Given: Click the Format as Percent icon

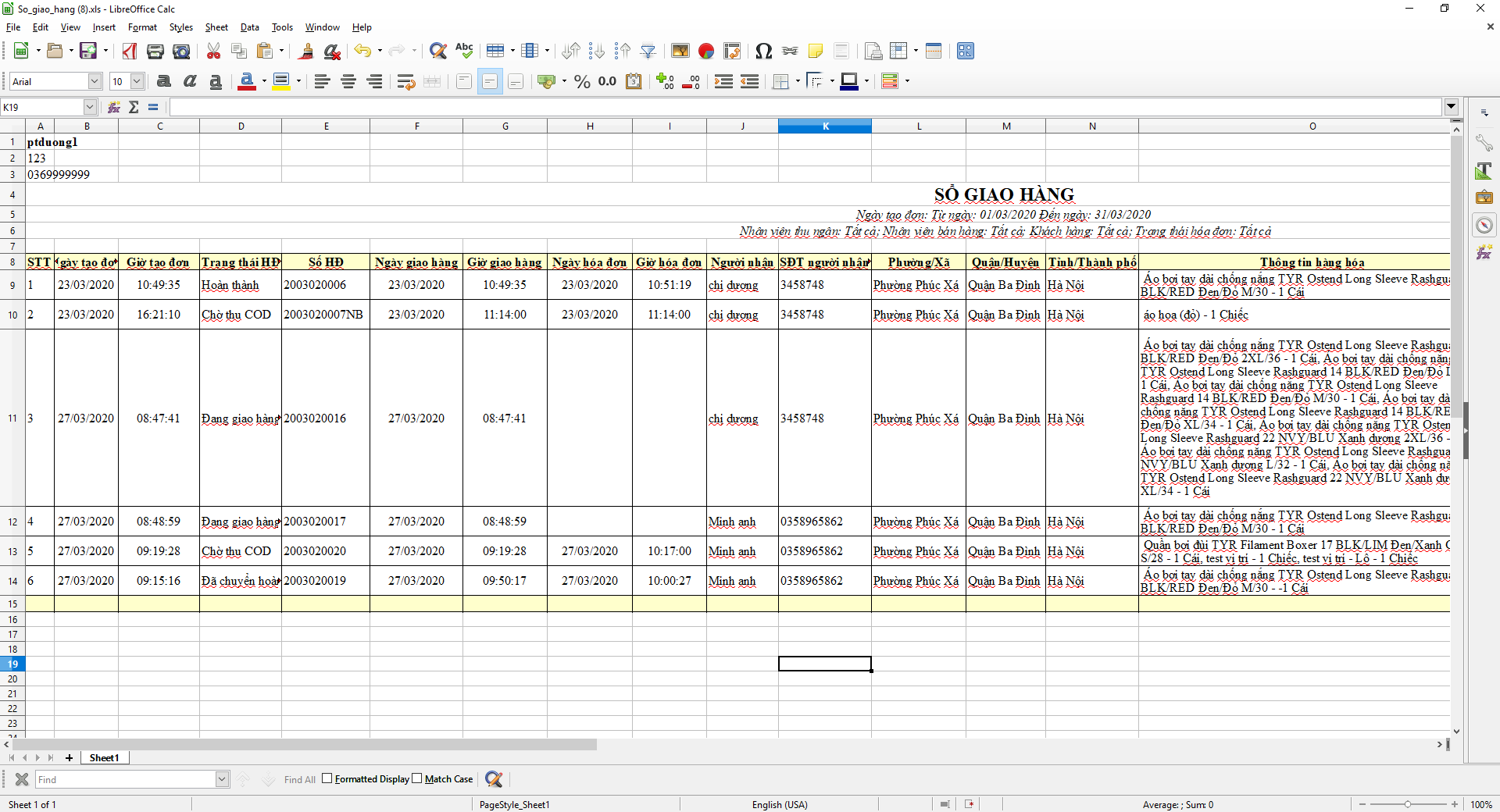Looking at the screenshot, I should tap(582, 81).
